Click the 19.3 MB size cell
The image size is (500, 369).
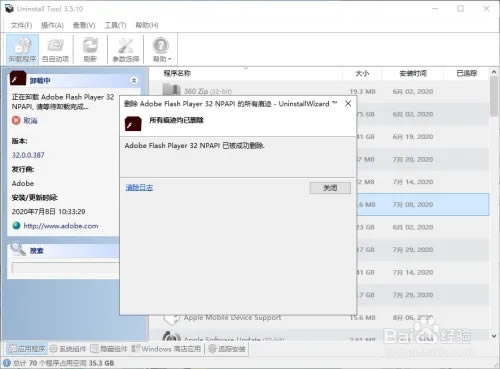point(362,91)
